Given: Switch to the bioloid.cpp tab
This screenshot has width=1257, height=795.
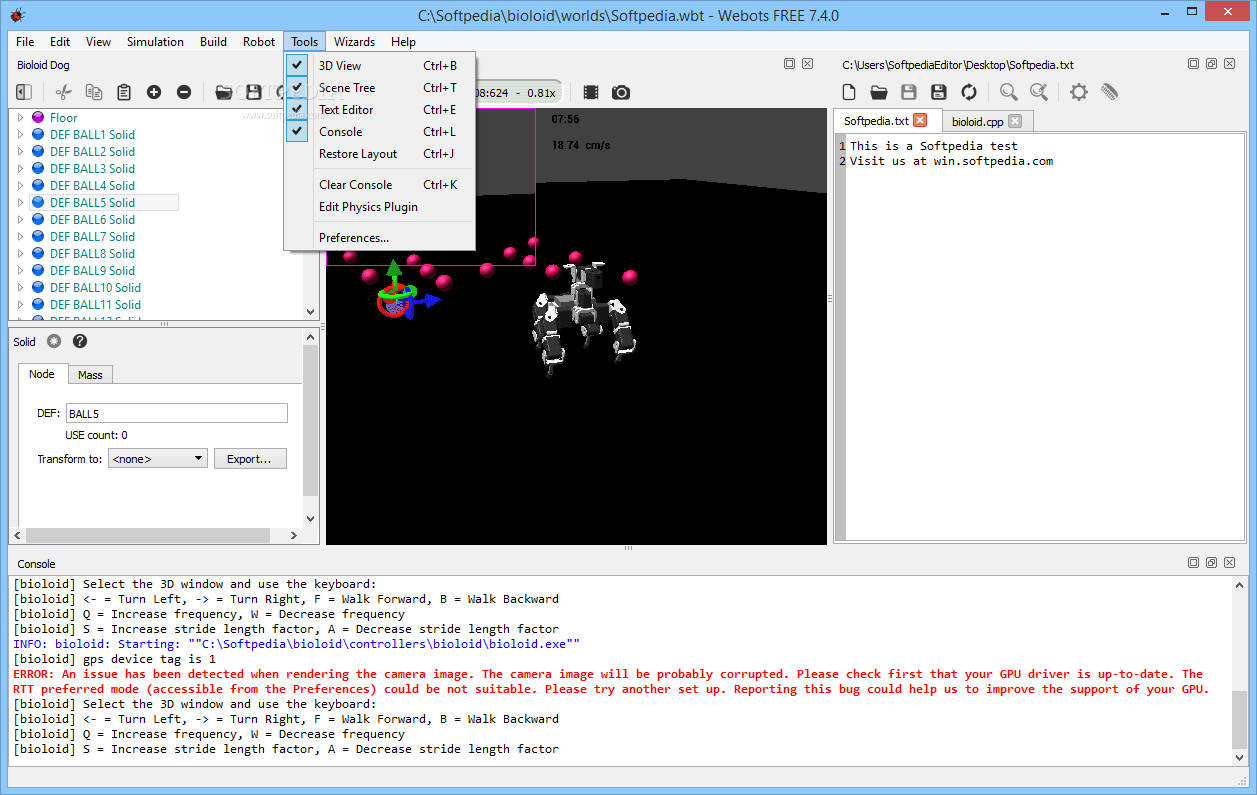Looking at the screenshot, I should (988, 121).
